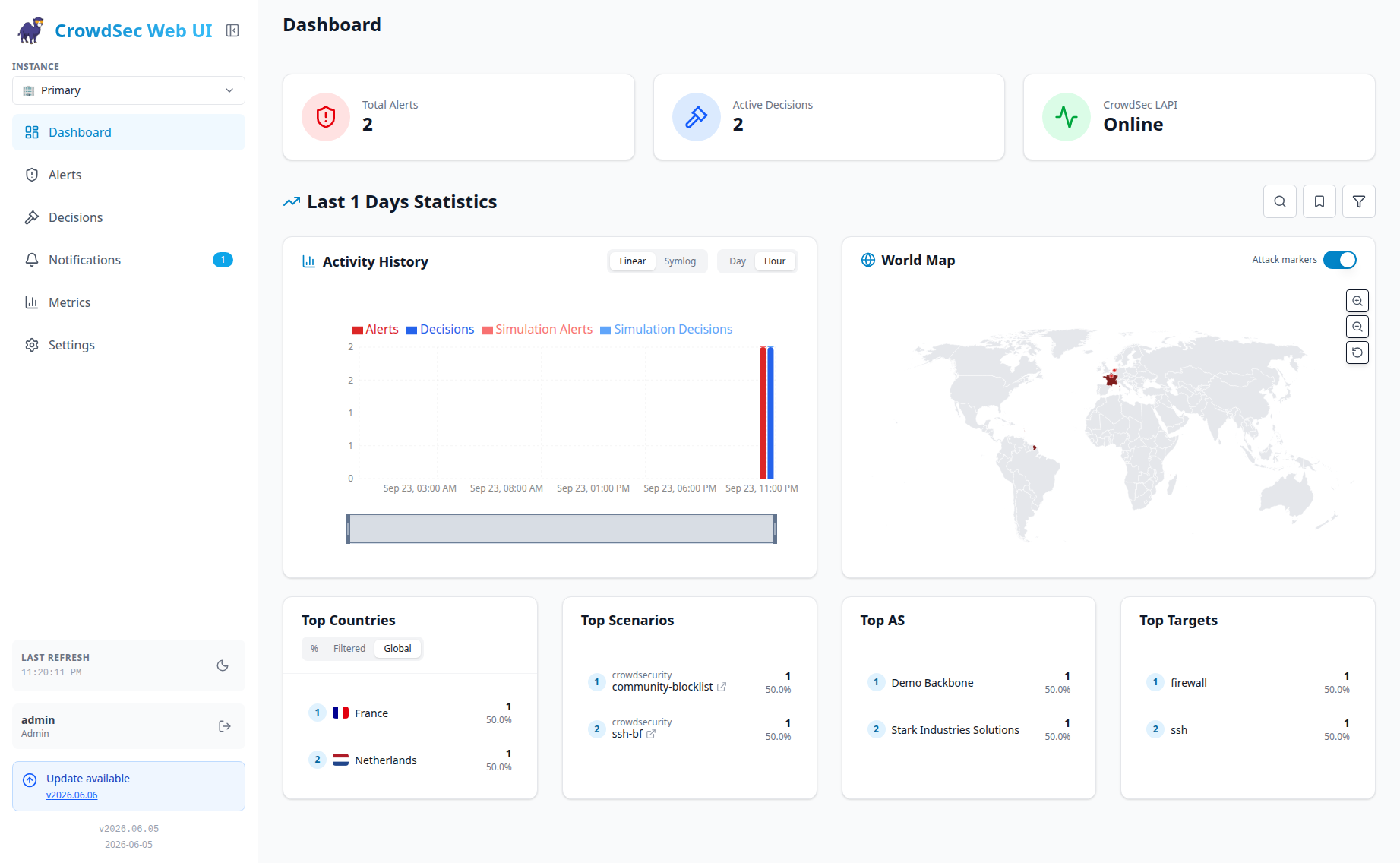Click the community-blocklist scenario name
The height and width of the screenshot is (863, 1400).
662,687
